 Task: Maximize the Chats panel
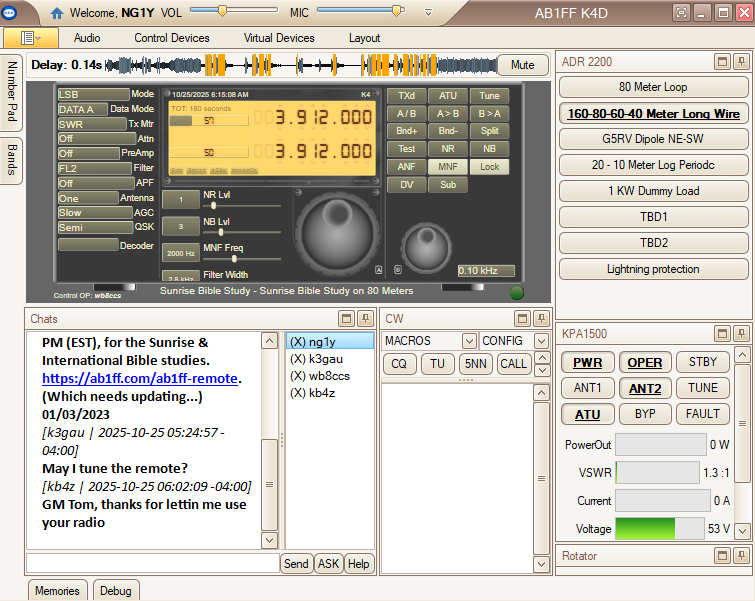click(x=344, y=318)
